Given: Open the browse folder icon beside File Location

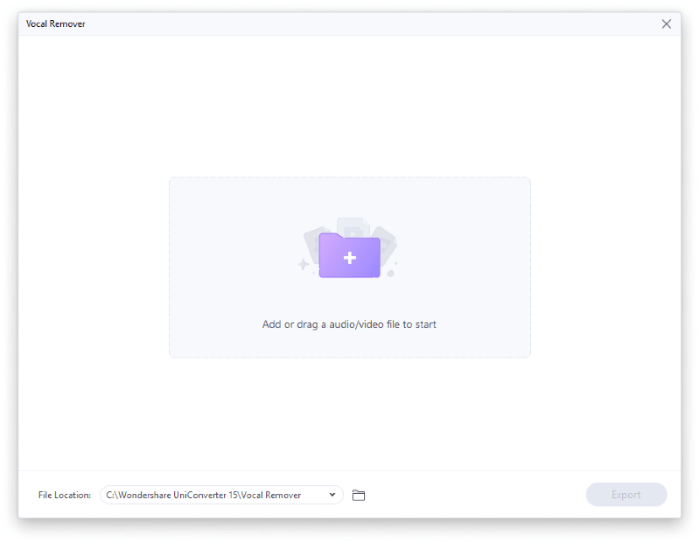Looking at the screenshot, I should [359, 495].
